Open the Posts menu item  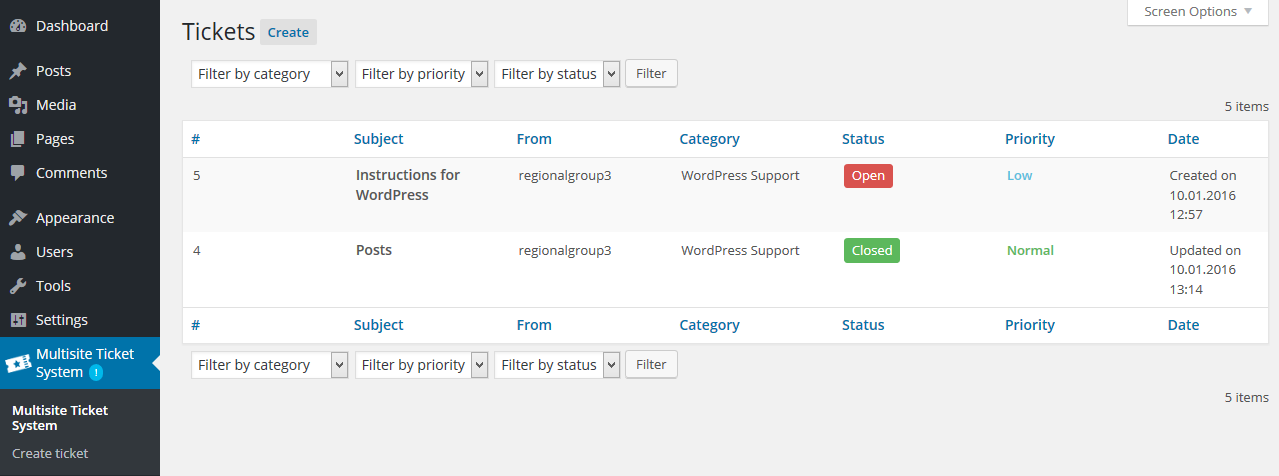(x=53, y=72)
